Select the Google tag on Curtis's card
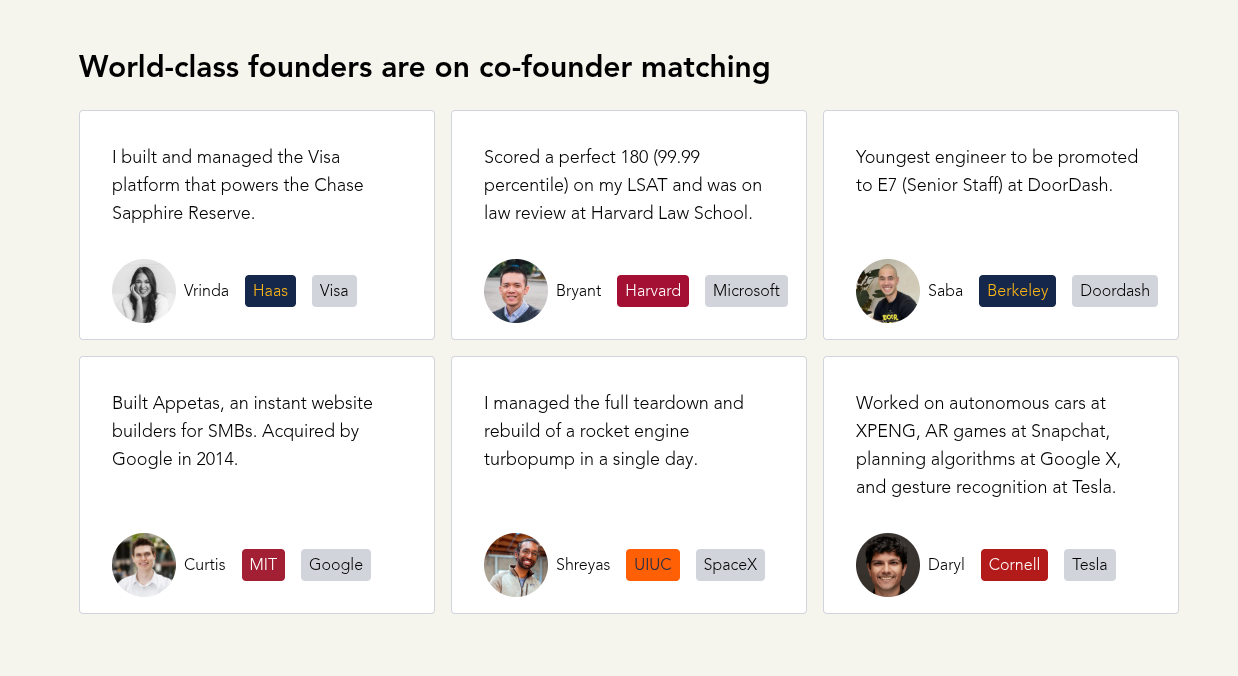Viewport: 1238px width, 676px height. point(335,564)
